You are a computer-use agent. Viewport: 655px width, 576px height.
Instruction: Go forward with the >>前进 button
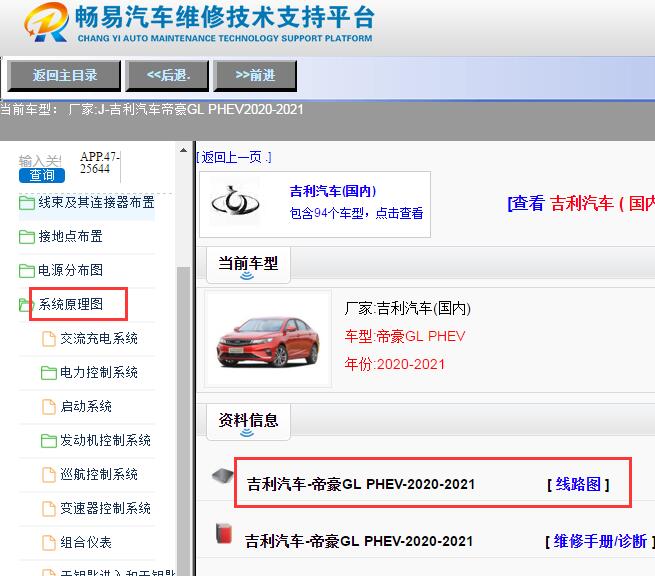click(255, 76)
